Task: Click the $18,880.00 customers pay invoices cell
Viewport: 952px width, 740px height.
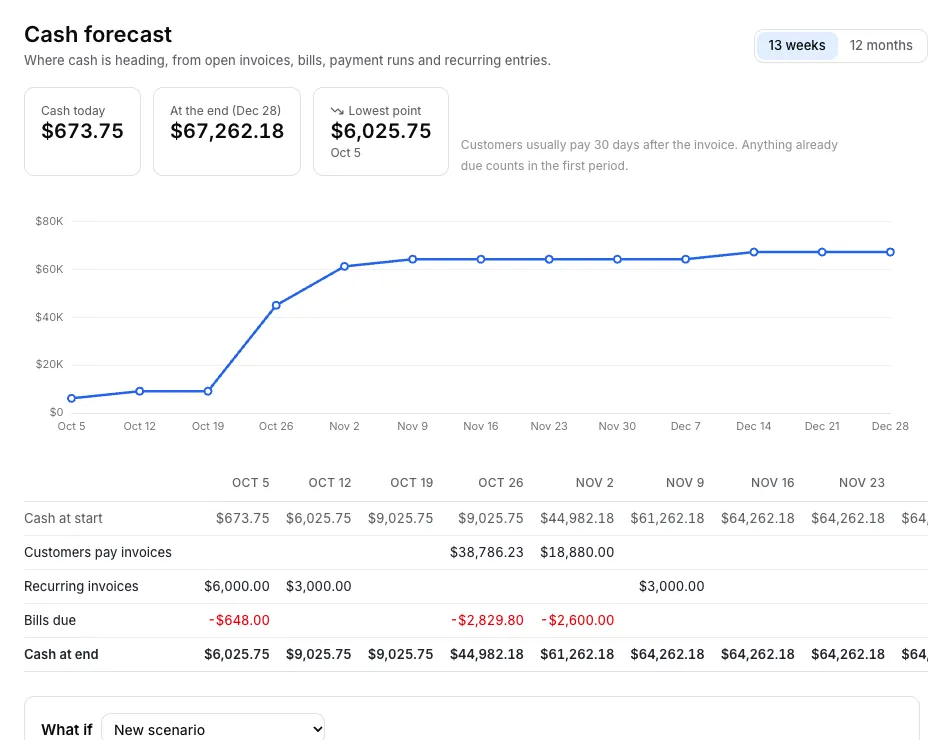Action: pyautogui.click(x=577, y=552)
